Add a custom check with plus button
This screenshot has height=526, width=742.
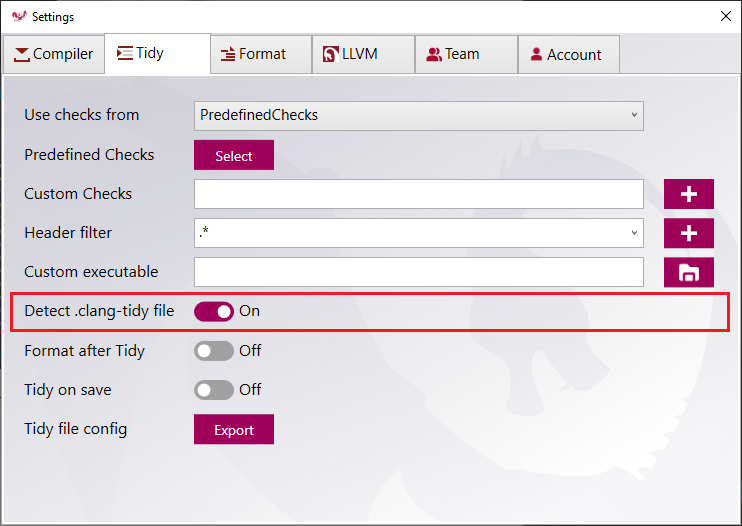[x=689, y=194]
